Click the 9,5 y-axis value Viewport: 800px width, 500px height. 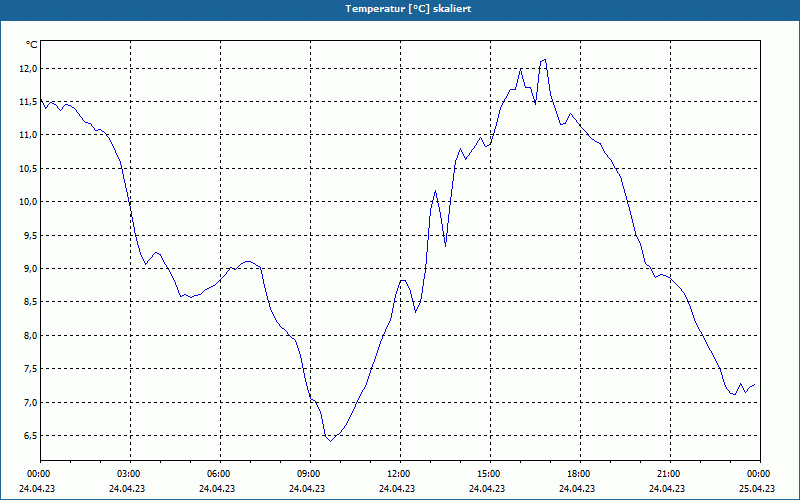click(x=30, y=235)
